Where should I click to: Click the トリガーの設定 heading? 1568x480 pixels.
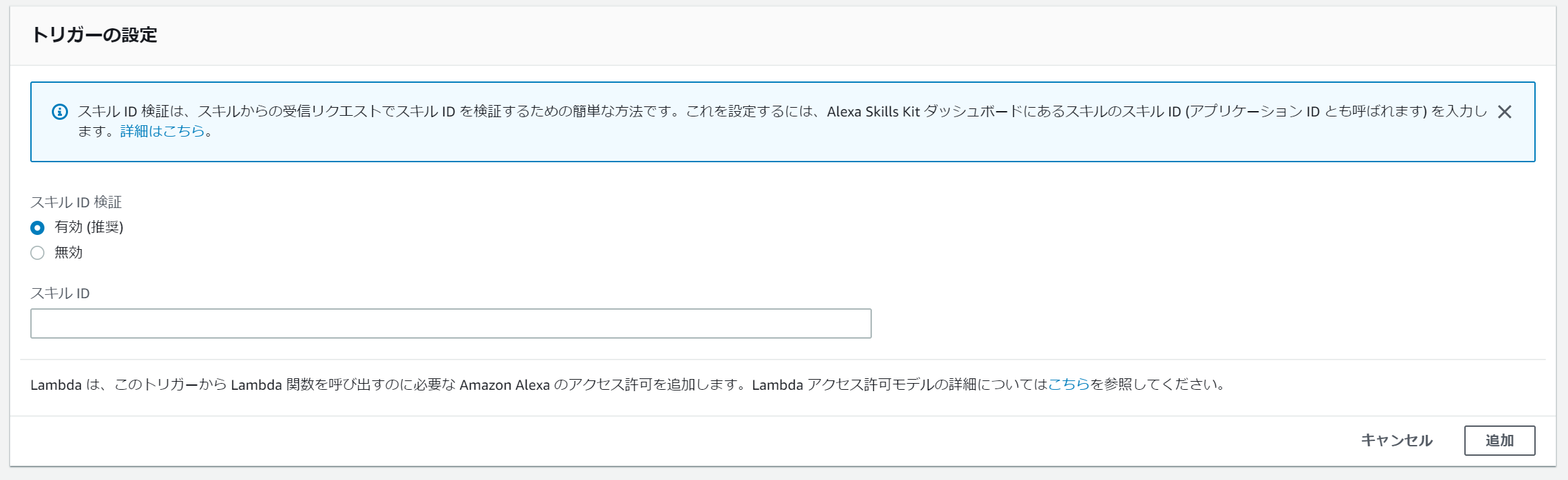[x=94, y=35]
